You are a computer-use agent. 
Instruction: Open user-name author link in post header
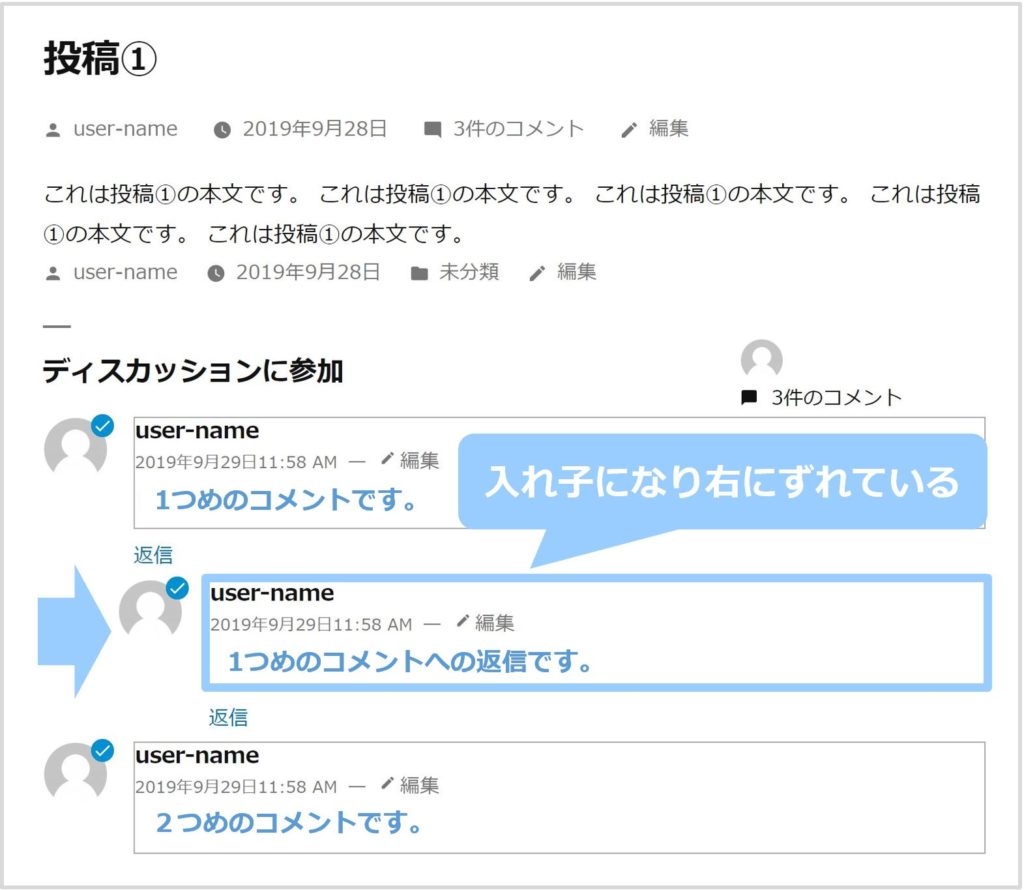[125, 129]
